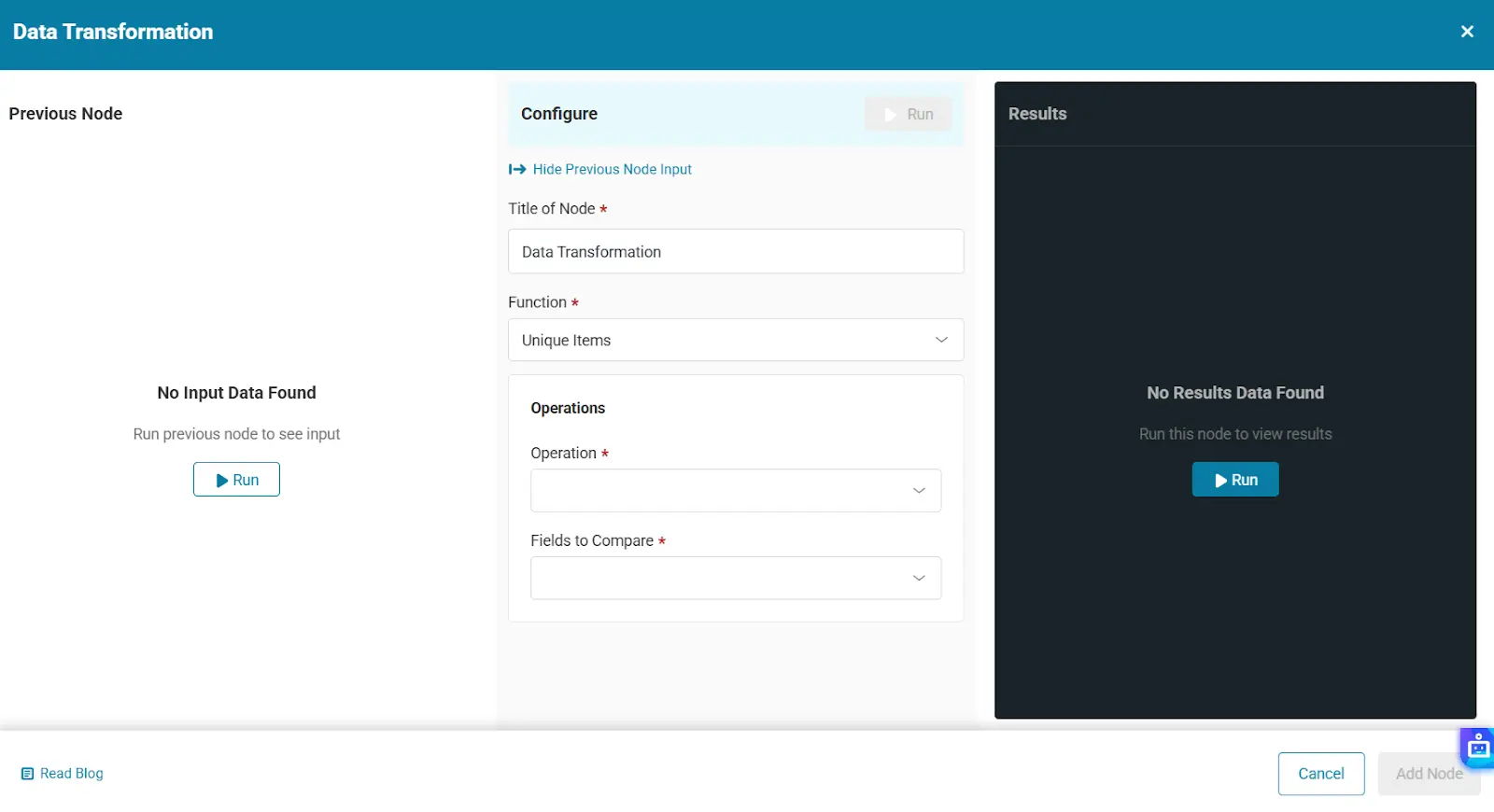Screen dimensions: 1494x812
Task: Click the chevron arrow in the Function field
Action: click(x=941, y=341)
